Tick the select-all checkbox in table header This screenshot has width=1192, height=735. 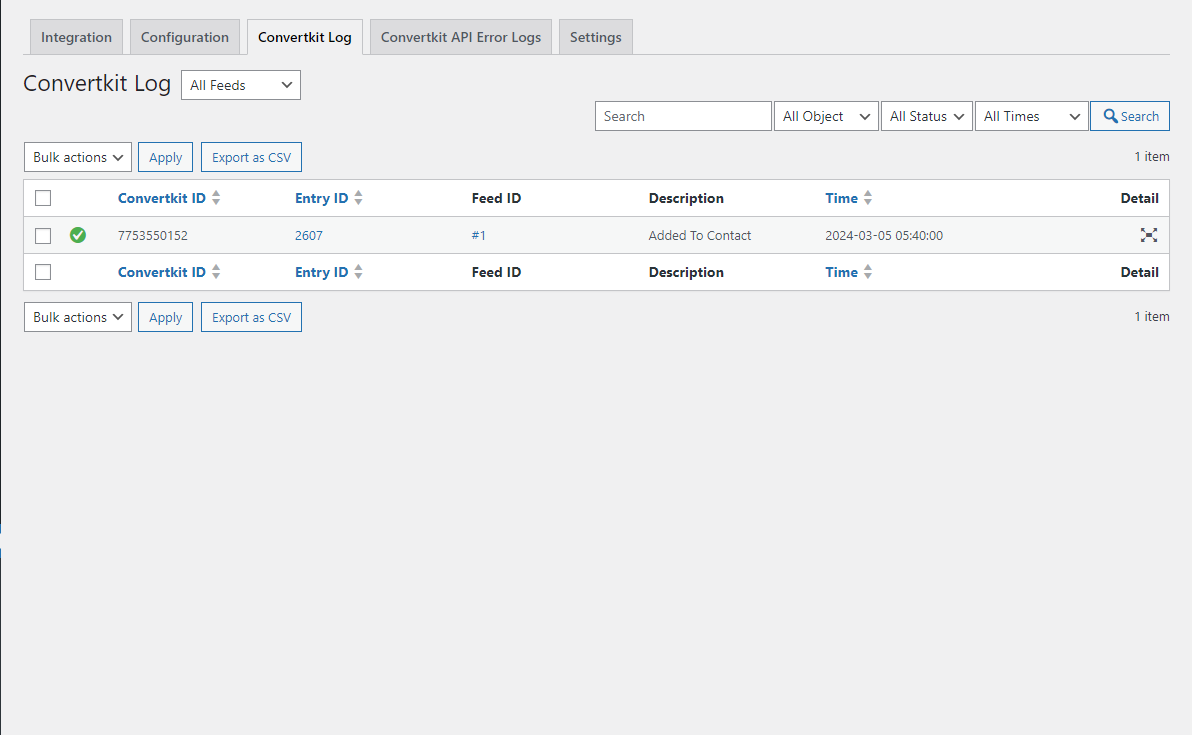pos(43,198)
